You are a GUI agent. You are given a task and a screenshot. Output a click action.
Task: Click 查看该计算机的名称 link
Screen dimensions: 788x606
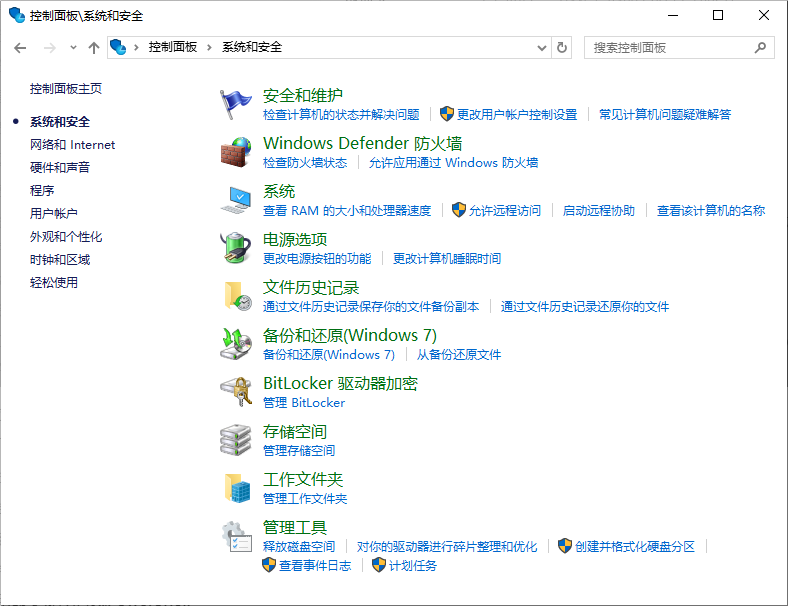coord(711,211)
